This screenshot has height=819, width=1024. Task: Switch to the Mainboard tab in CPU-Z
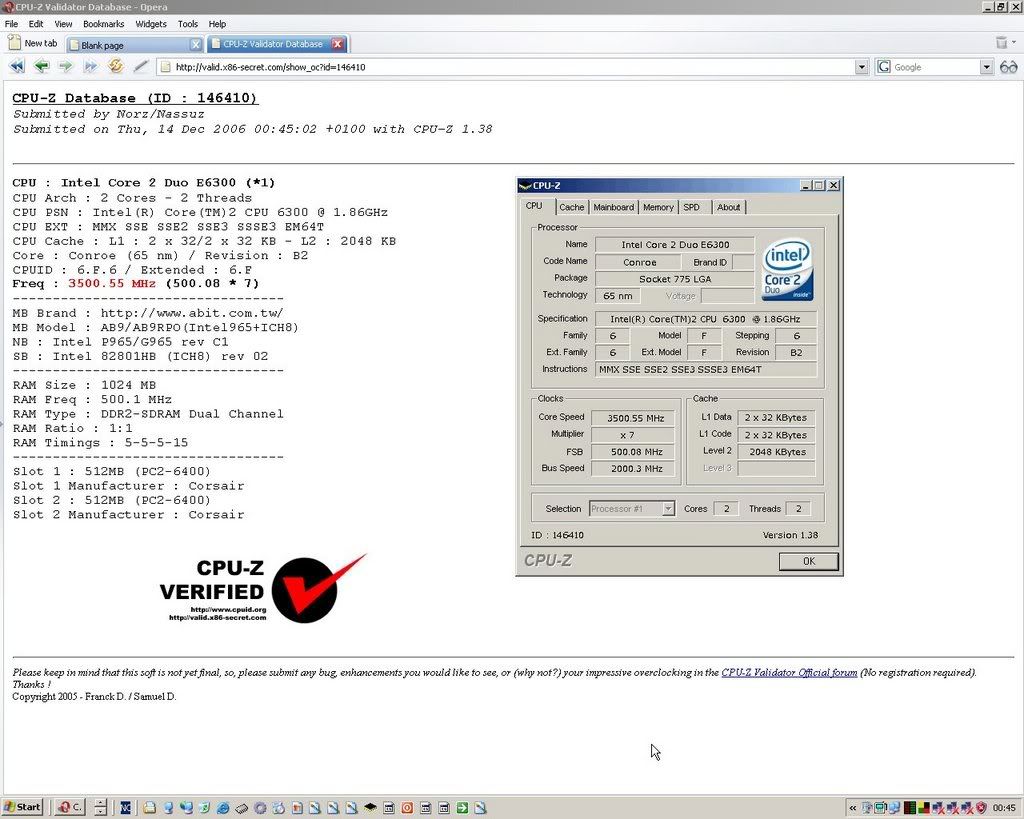[613, 207]
